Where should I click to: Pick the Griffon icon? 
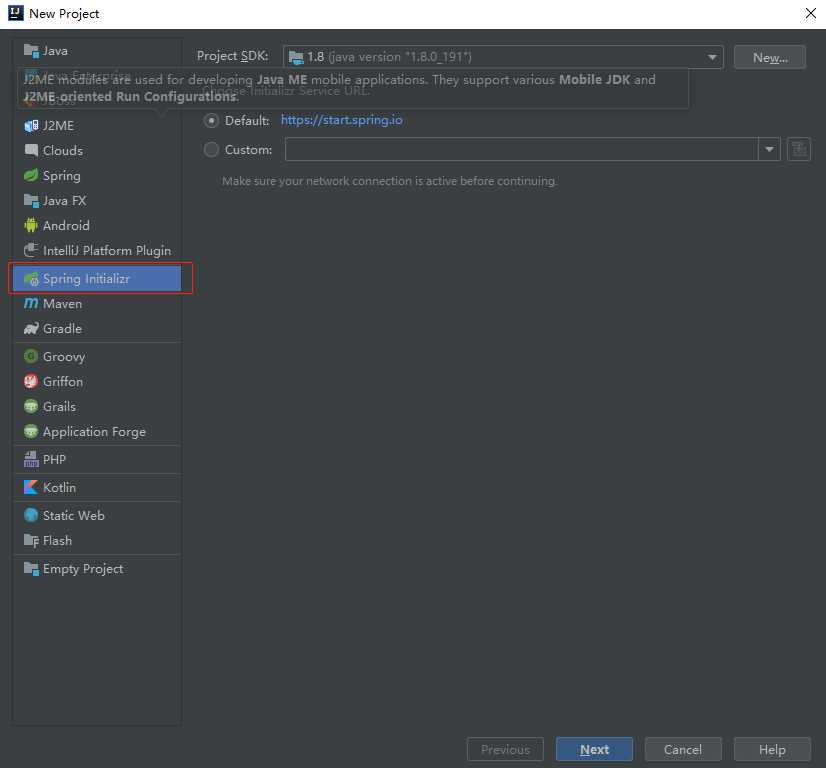pyautogui.click(x=31, y=381)
